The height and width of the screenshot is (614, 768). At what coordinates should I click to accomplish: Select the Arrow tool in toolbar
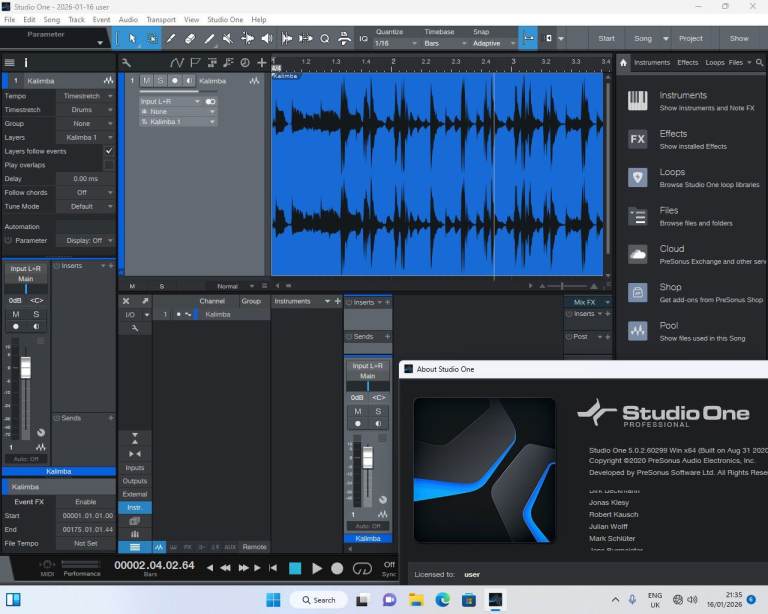pos(131,38)
